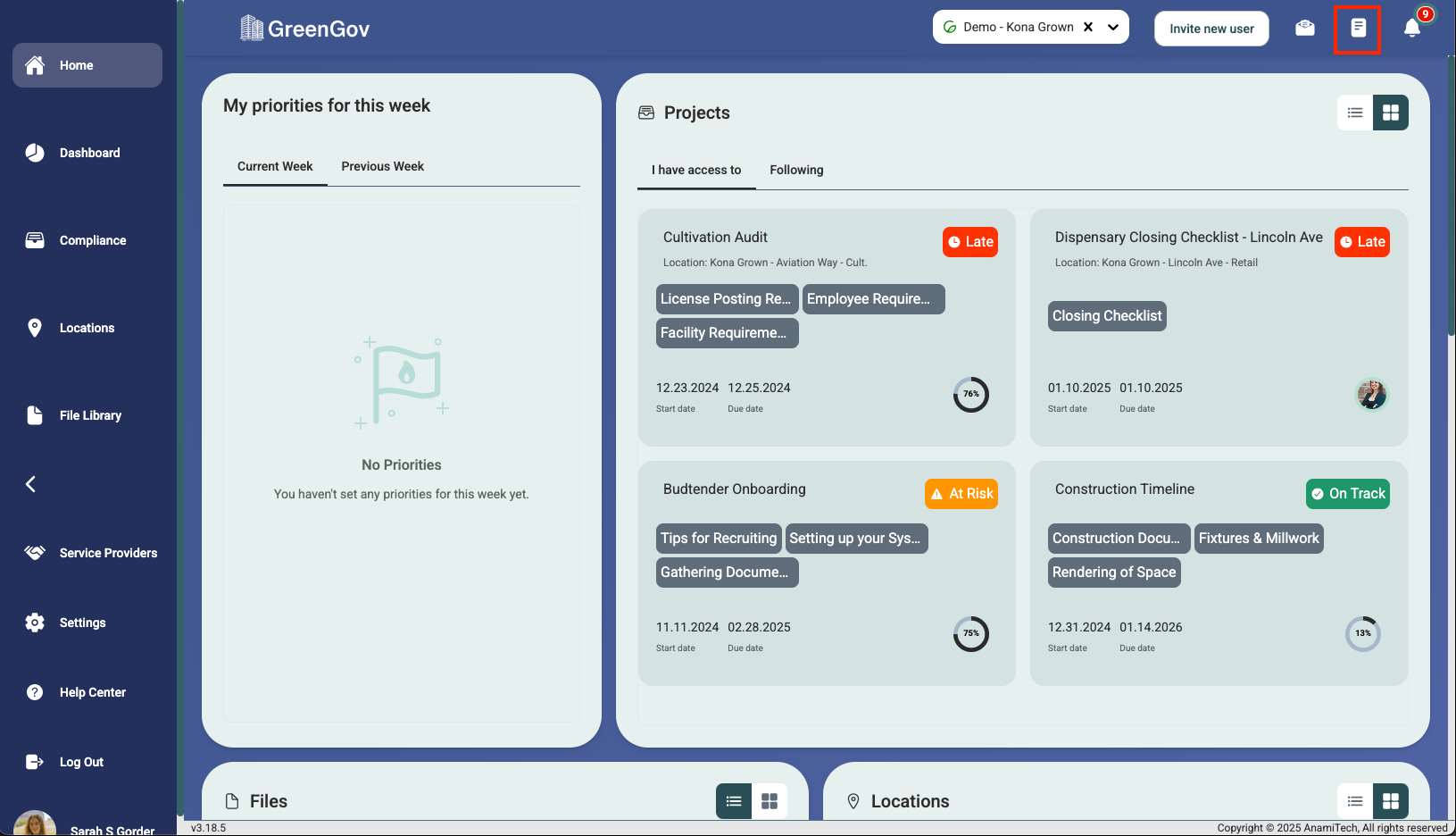Click Invite new user button
Screen dimensions: 1456x836
(x=1211, y=29)
